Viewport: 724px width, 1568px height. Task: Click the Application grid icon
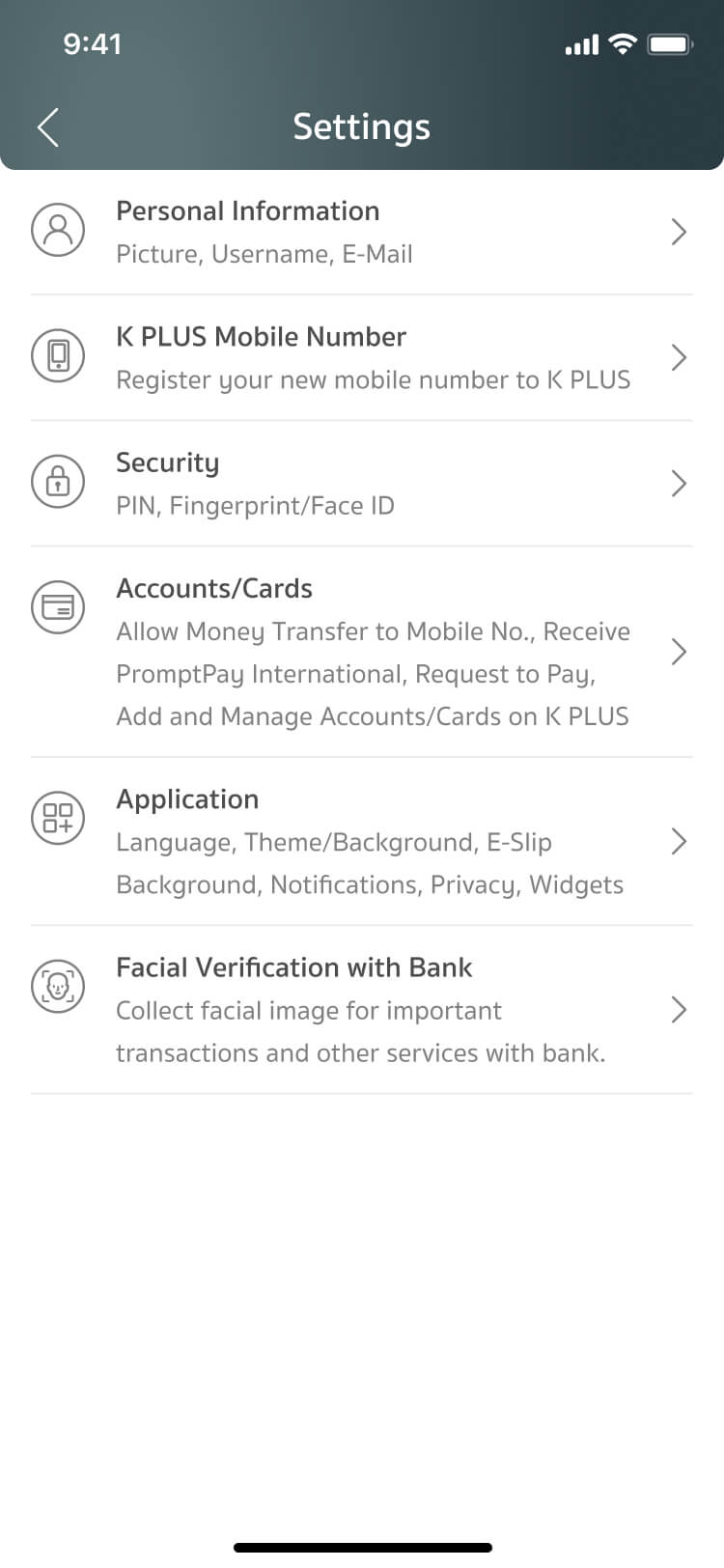click(x=58, y=818)
